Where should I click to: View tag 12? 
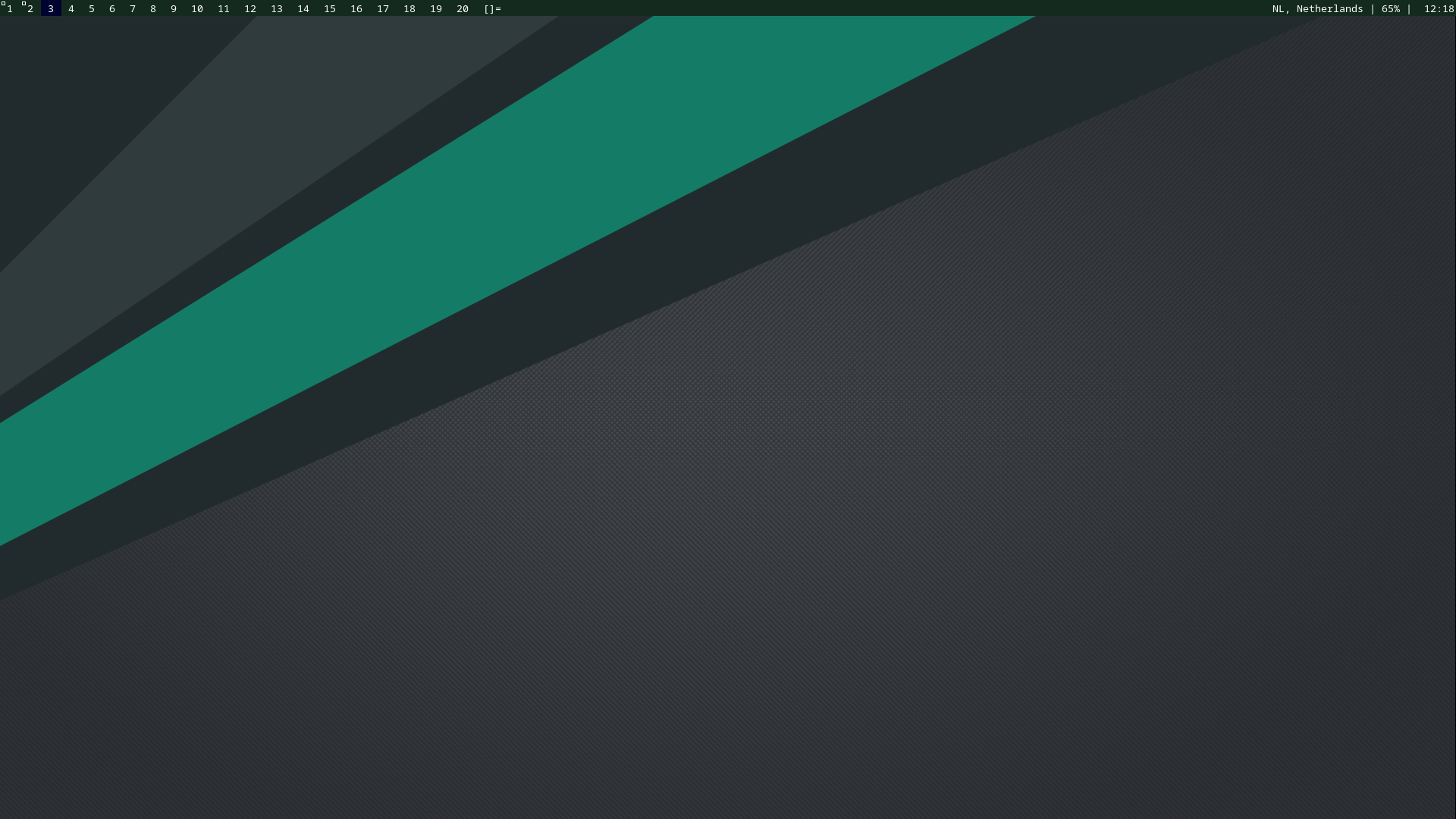250,9
